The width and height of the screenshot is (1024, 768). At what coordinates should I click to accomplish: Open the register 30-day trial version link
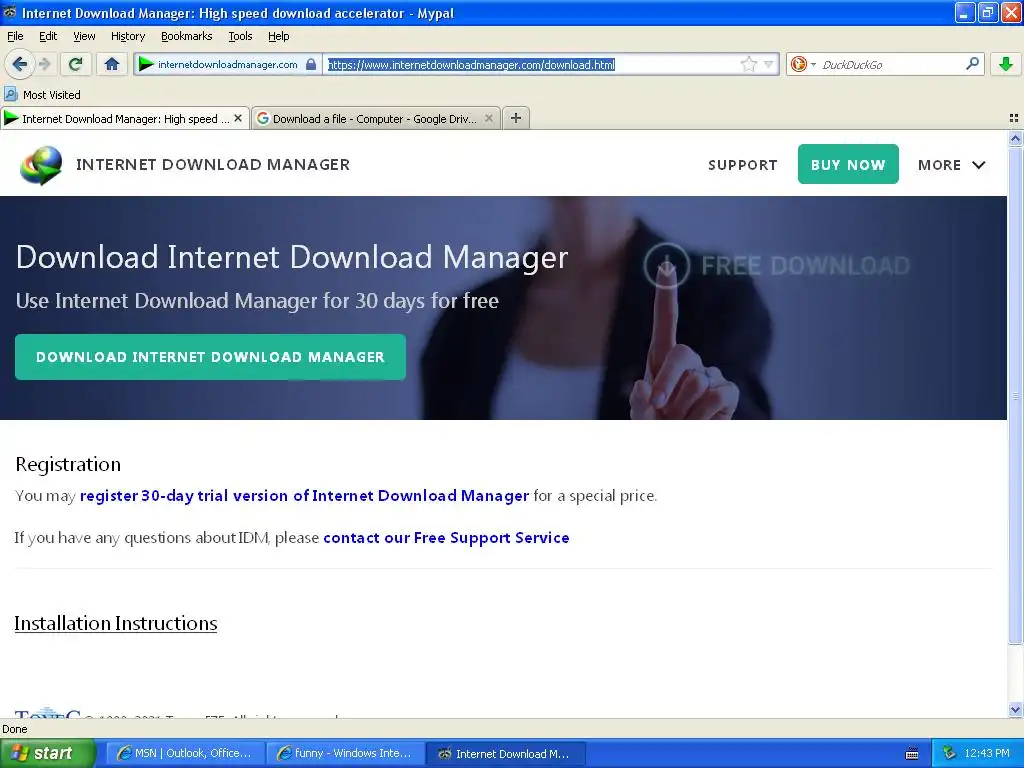click(304, 496)
